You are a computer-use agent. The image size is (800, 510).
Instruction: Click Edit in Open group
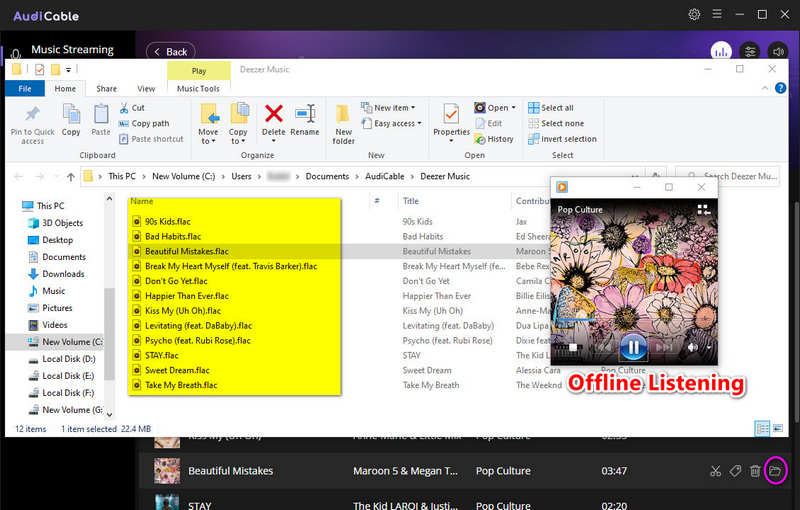(488, 123)
